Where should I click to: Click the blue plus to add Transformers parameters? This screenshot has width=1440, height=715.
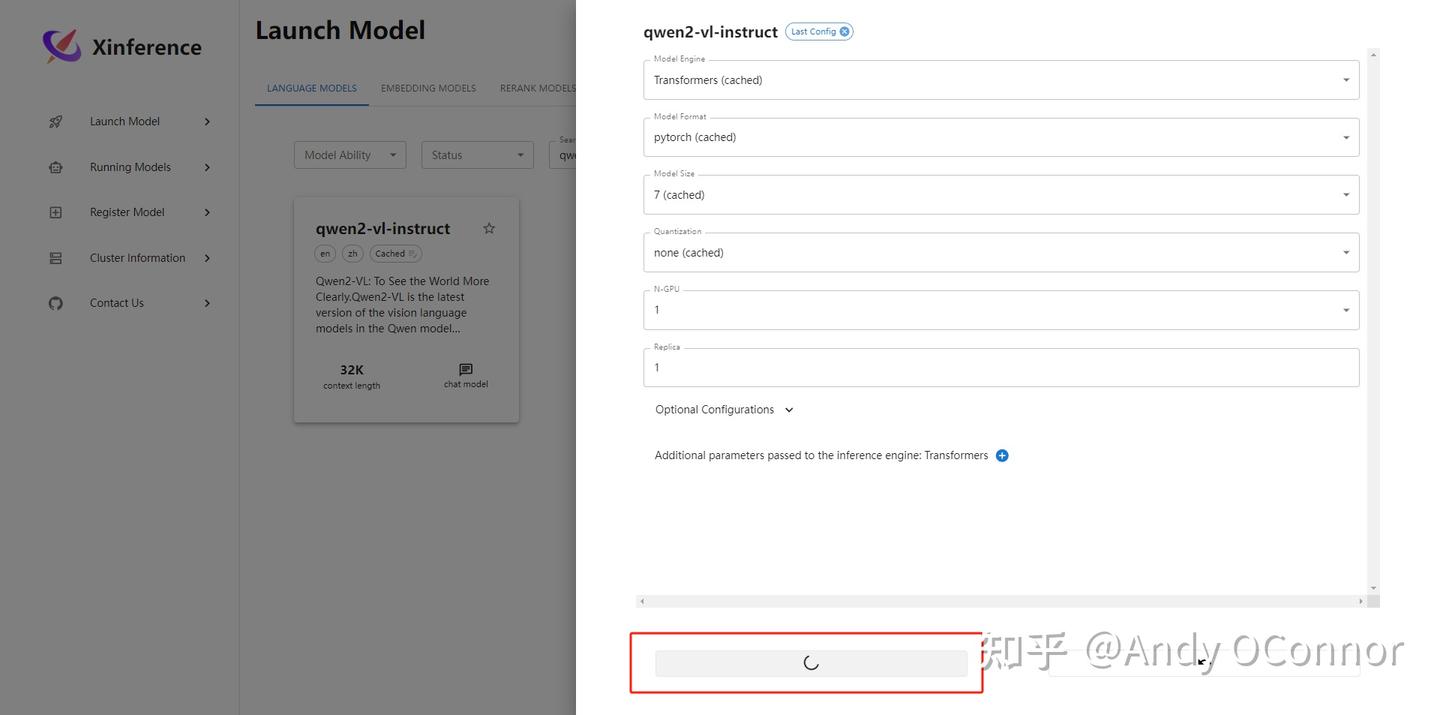[1002, 455]
